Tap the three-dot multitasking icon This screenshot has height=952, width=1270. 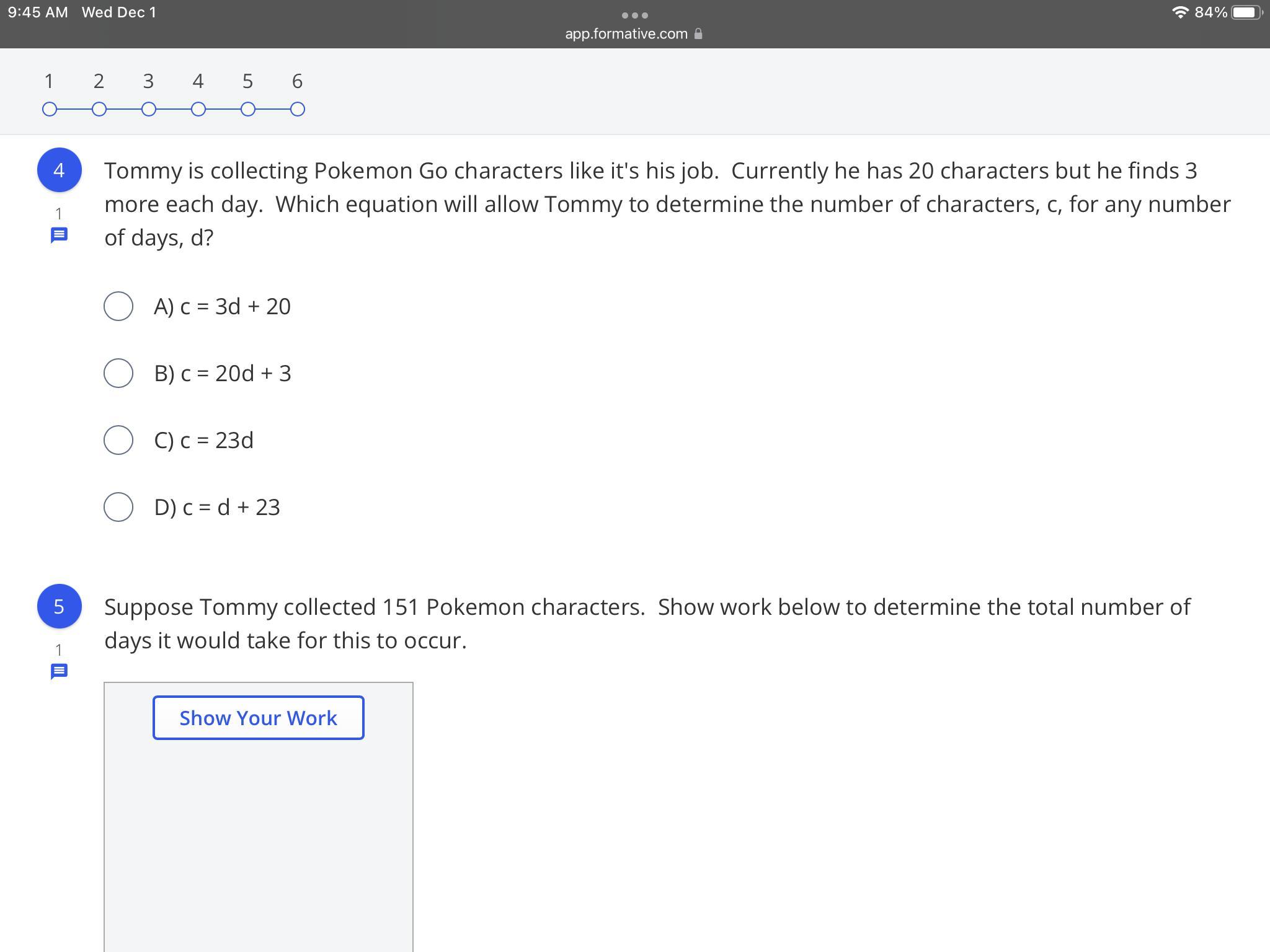tap(634, 15)
